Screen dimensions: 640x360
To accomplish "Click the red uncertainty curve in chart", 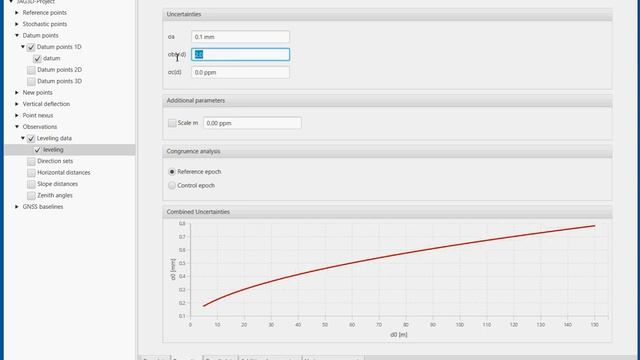I will (x=378, y=257).
